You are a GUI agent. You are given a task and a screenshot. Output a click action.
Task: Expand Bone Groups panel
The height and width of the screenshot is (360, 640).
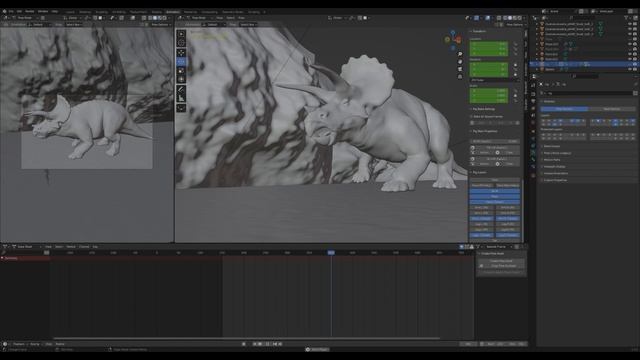[x=551, y=146]
